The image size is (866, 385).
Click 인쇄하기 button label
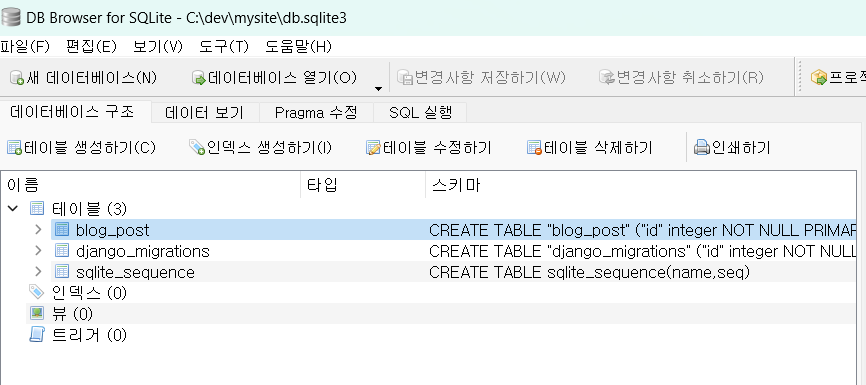[740, 147]
